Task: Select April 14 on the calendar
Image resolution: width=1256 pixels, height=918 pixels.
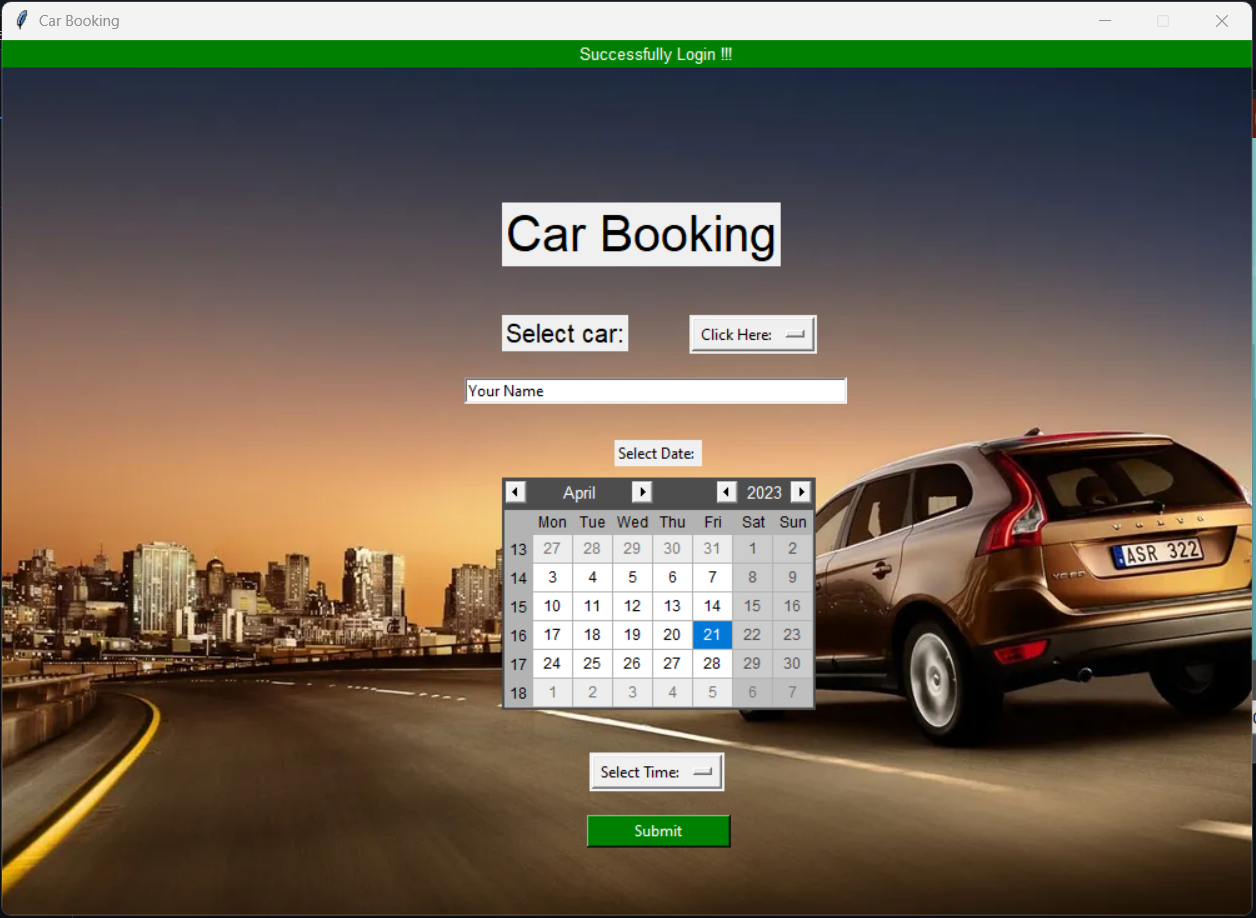Action: click(x=712, y=606)
